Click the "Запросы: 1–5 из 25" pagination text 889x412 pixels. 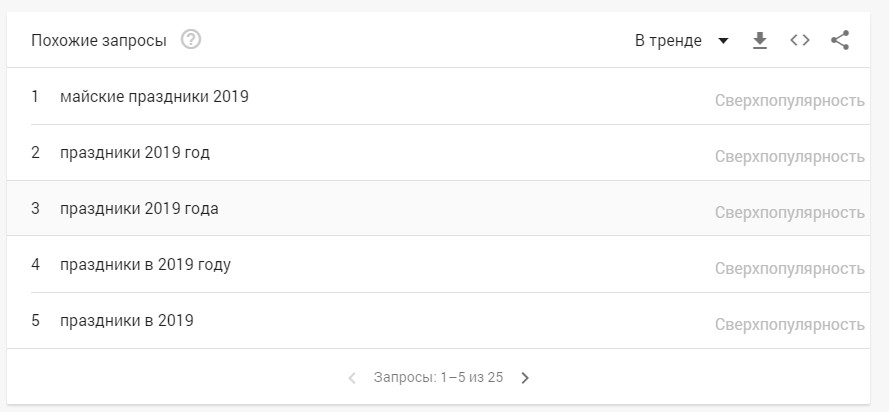tap(438, 378)
